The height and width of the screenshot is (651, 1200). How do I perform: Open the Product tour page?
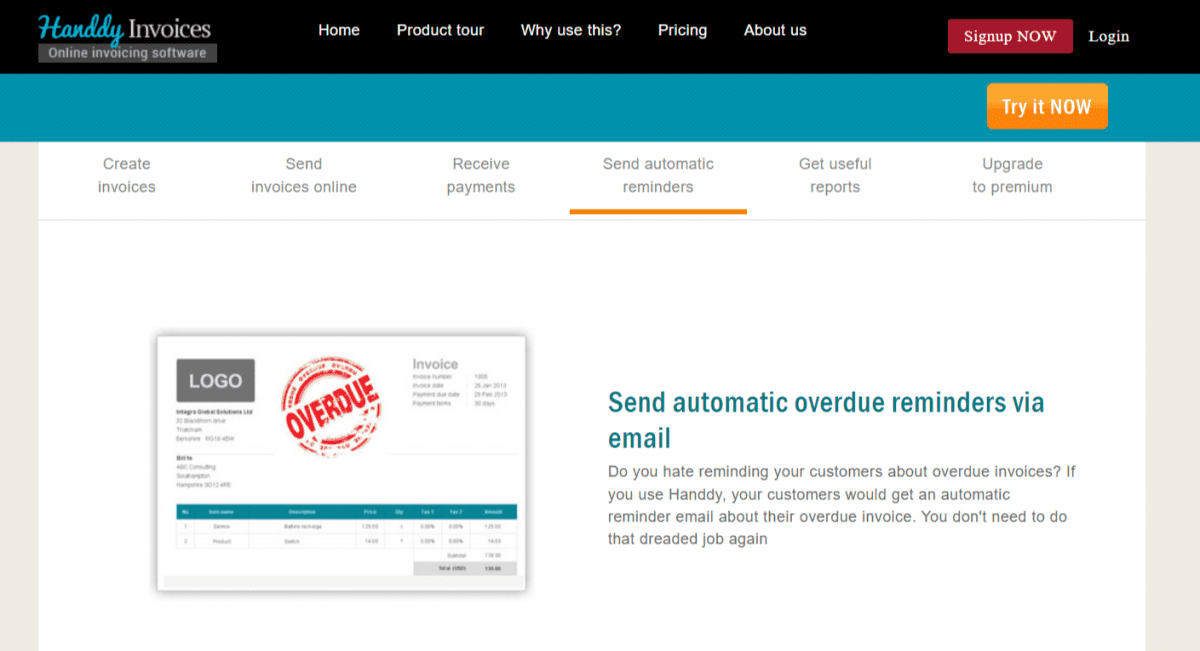(440, 30)
